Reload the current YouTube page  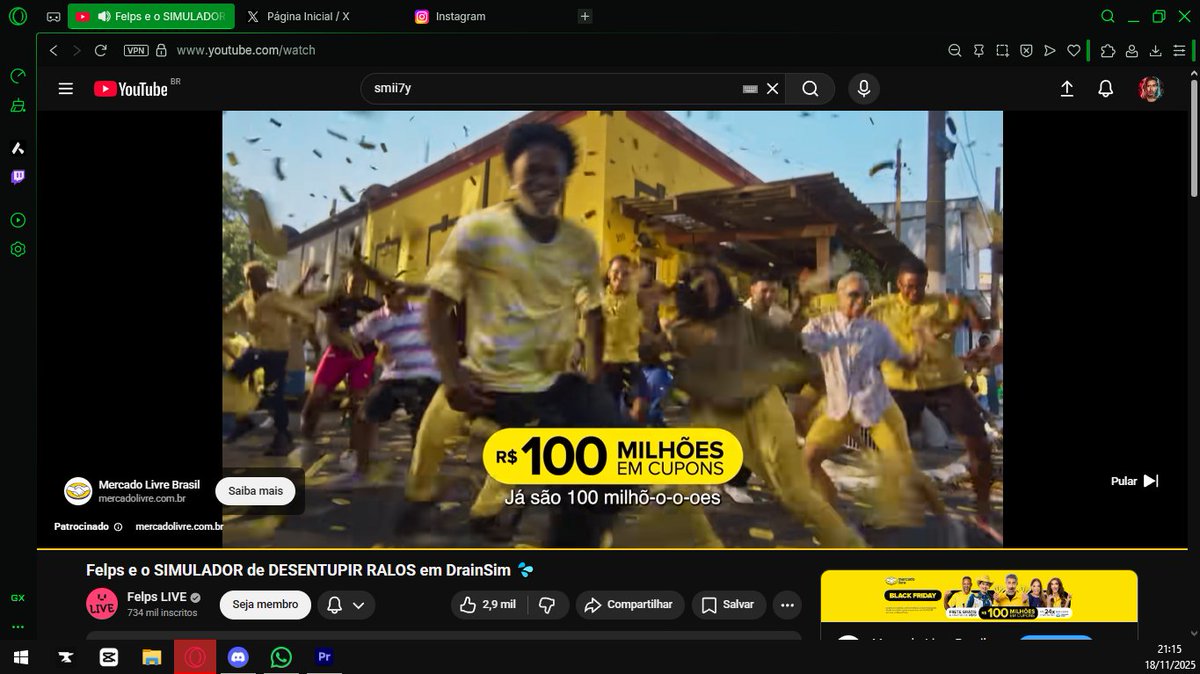pos(100,50)
